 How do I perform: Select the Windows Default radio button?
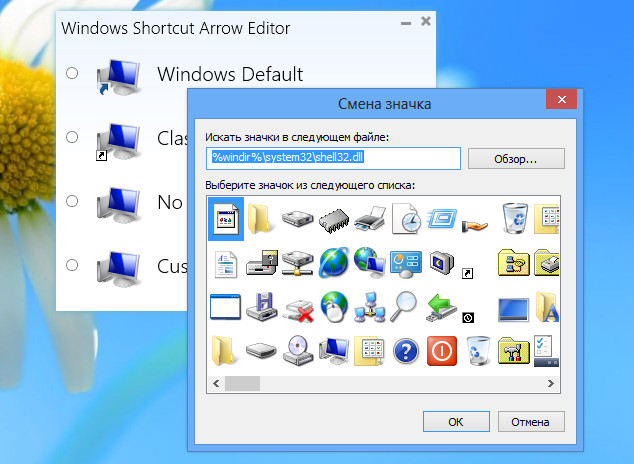(72, 73)
